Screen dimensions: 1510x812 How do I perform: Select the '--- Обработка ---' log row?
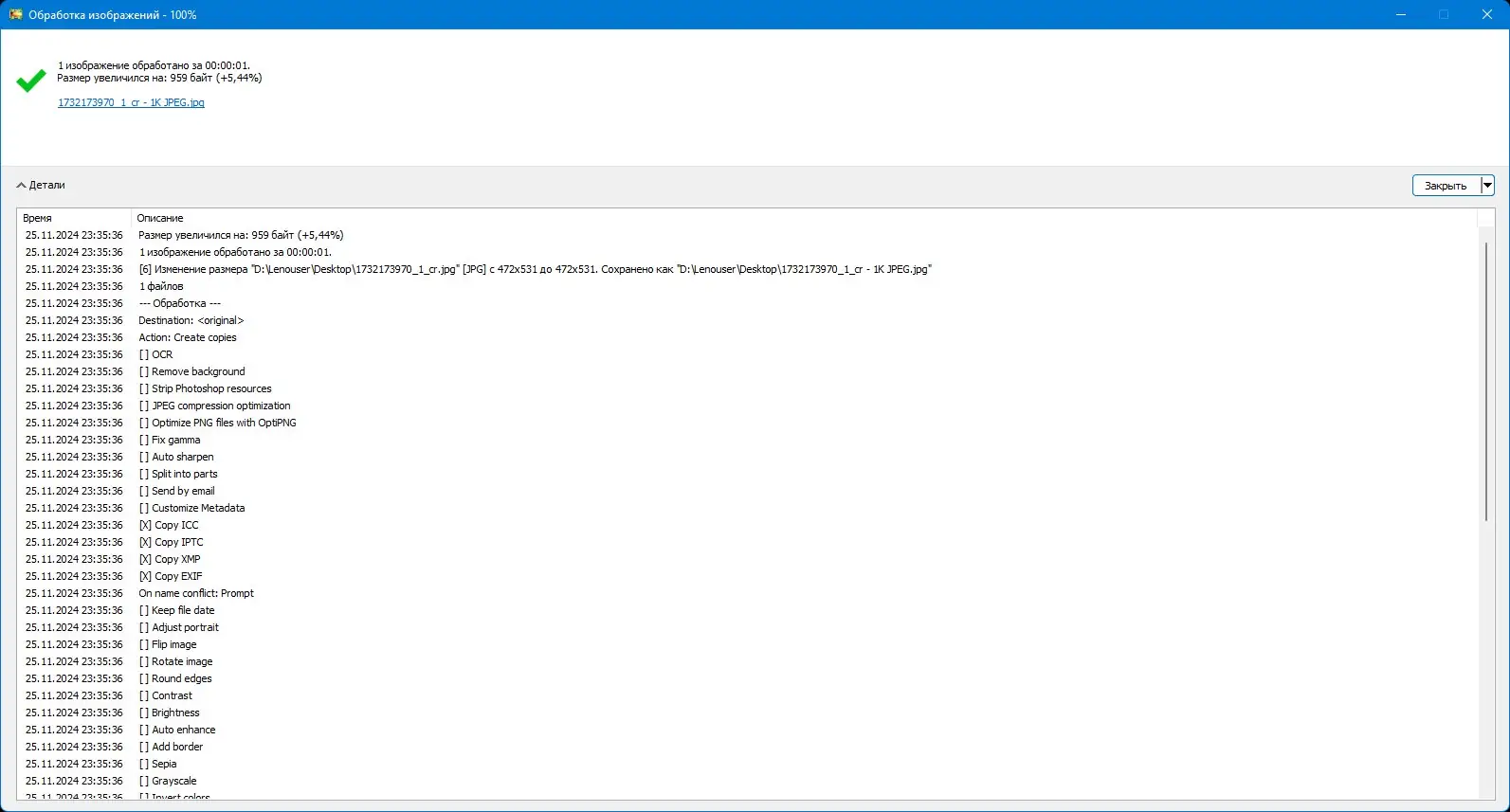(x=748, y=303)
